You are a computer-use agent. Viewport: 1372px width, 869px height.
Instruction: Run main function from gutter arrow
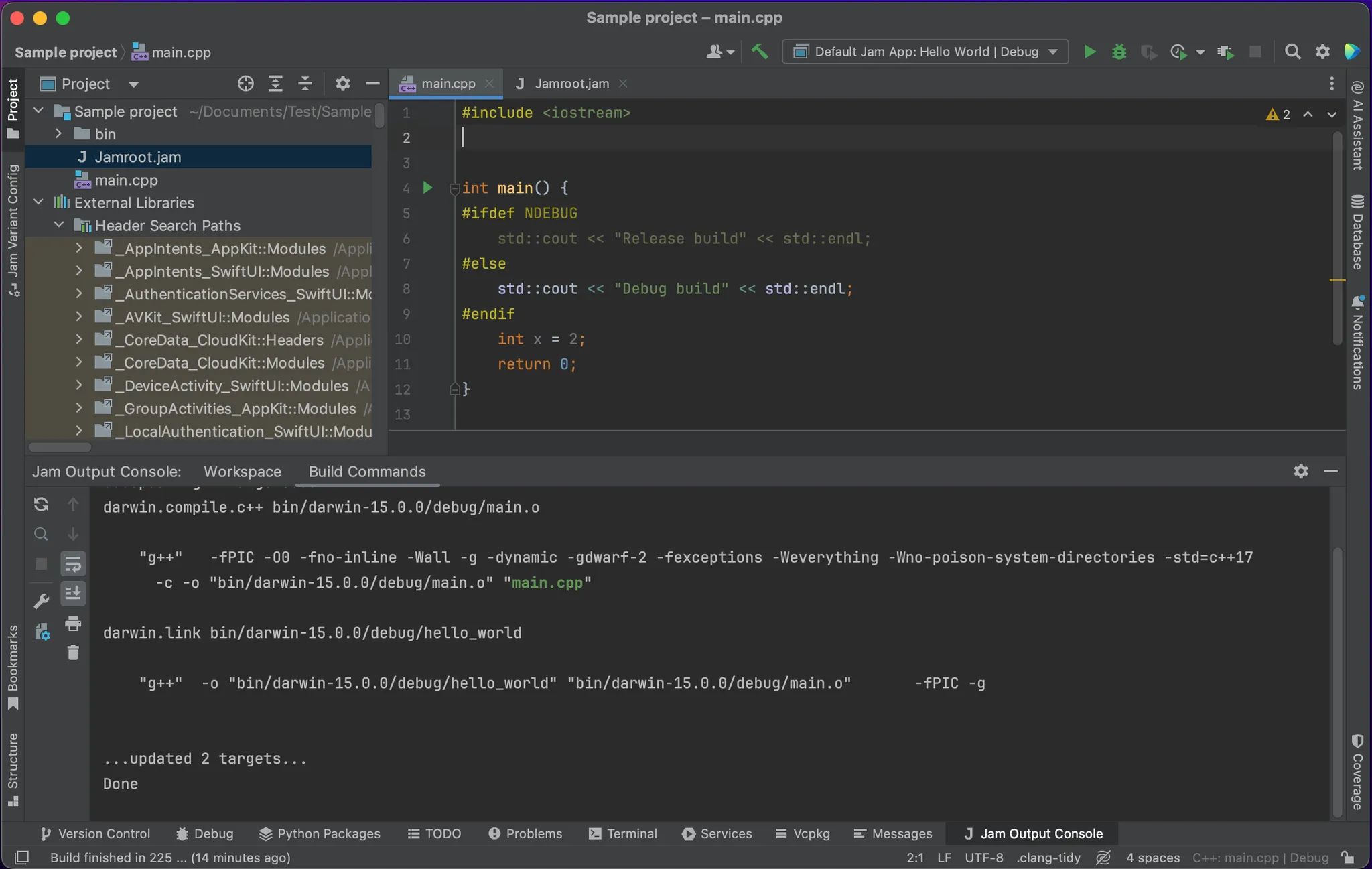(x=427, y=188)
